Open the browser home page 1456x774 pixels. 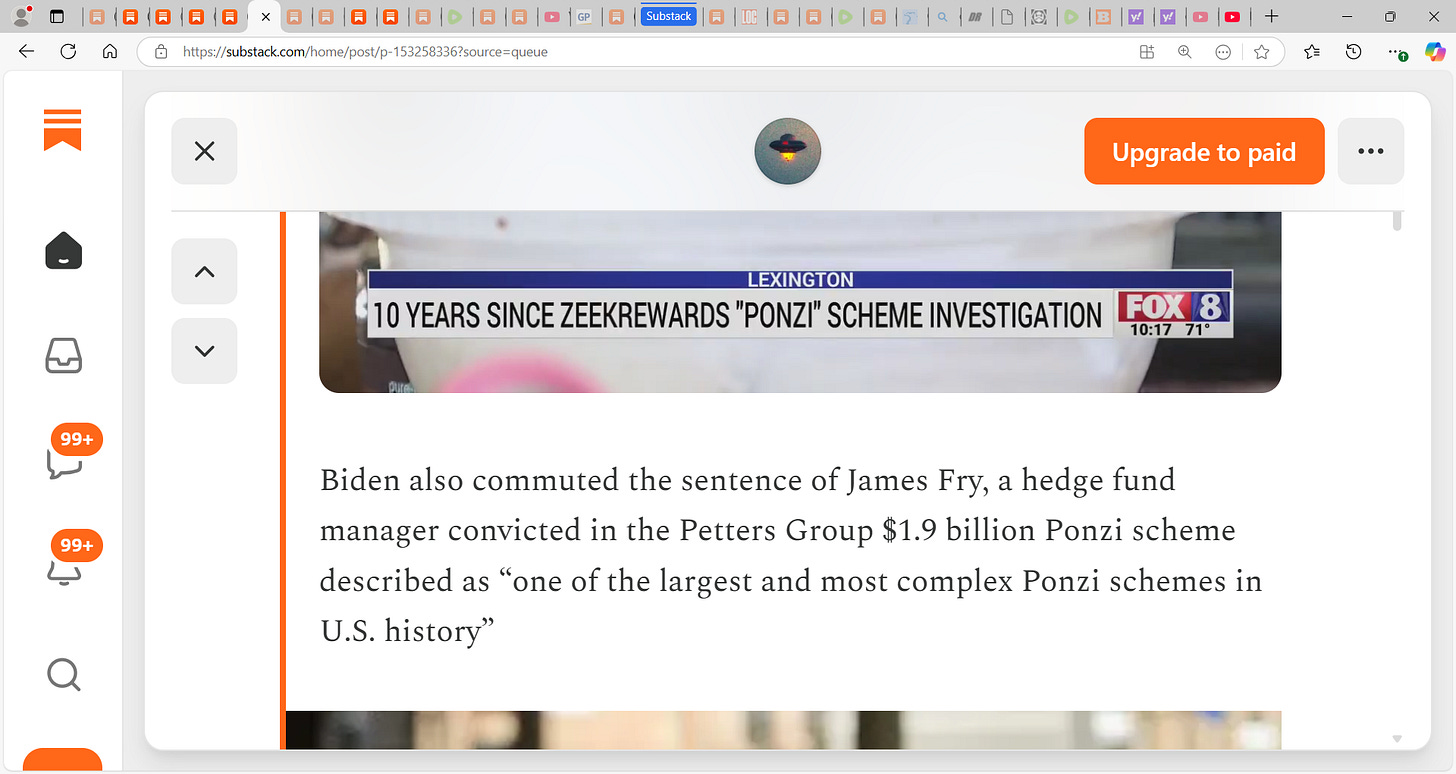point(111,52)
